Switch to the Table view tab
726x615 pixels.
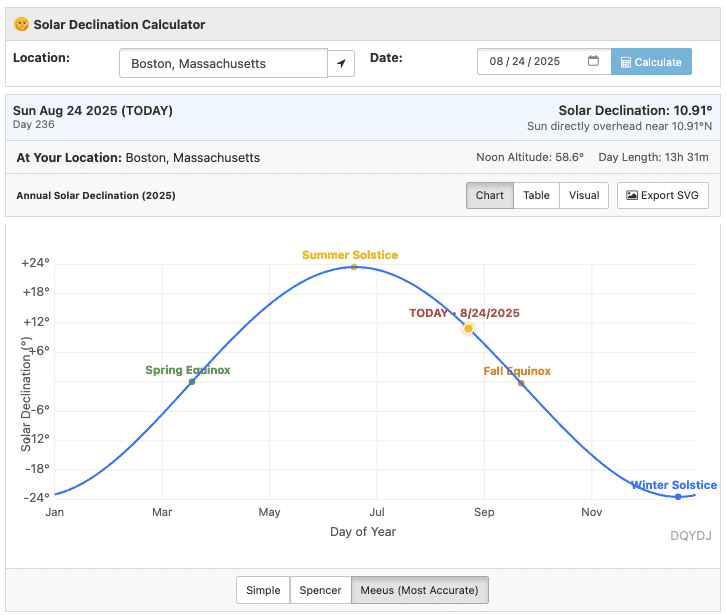(536, 195)
